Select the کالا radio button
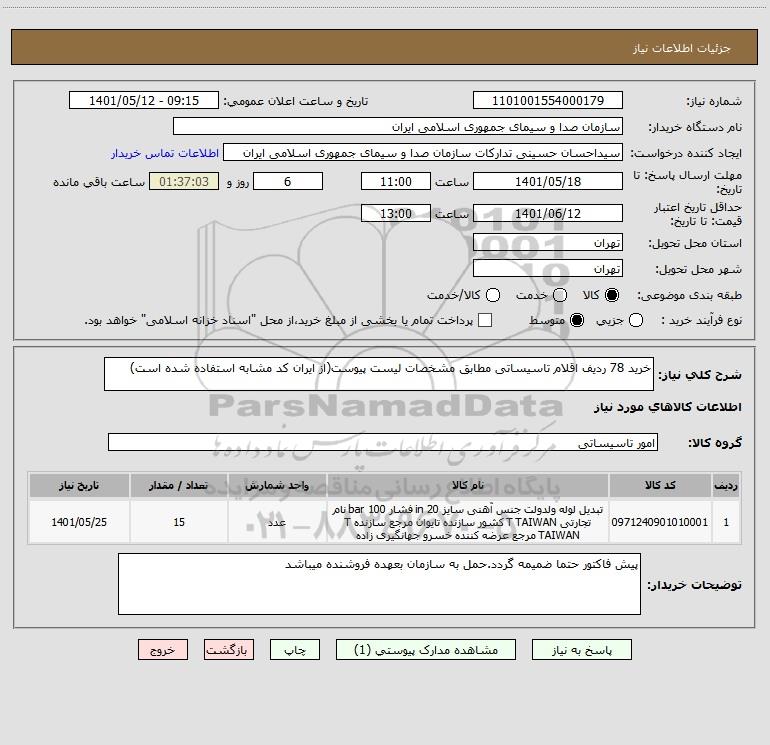Screen dimensions: 770x745 [x=612, y=295]
